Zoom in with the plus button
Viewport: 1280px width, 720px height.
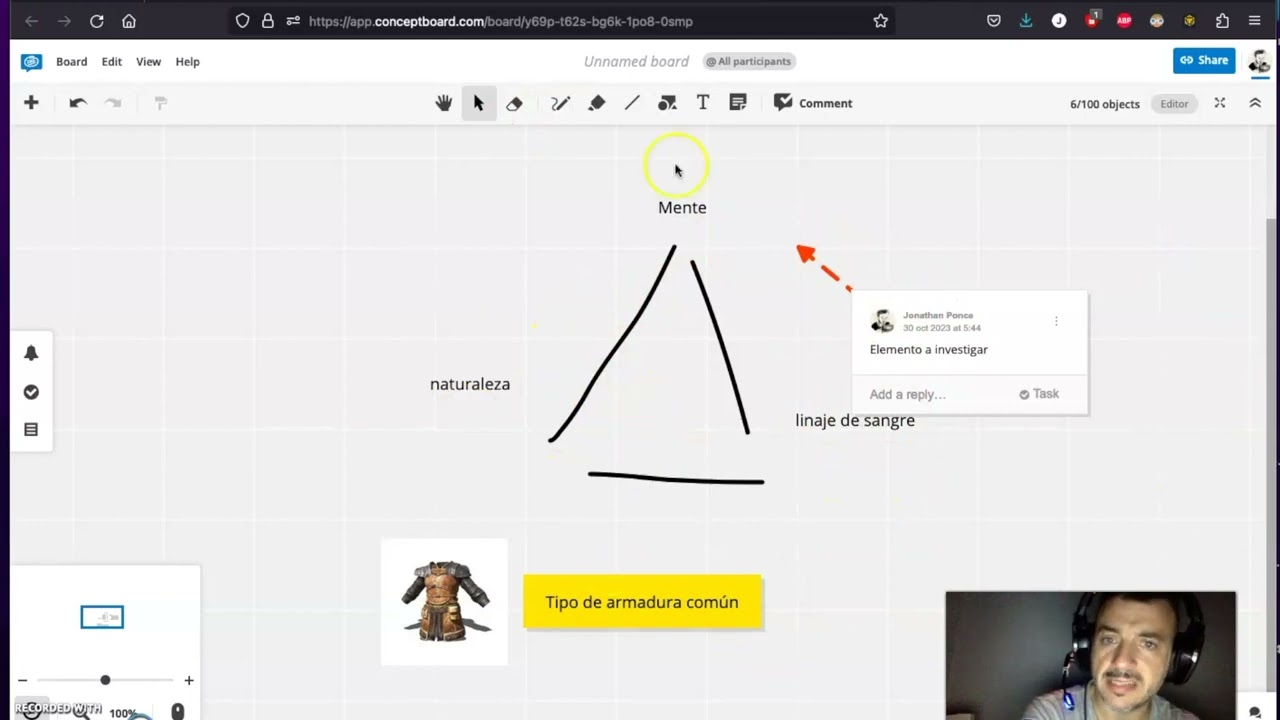(188, 680)
